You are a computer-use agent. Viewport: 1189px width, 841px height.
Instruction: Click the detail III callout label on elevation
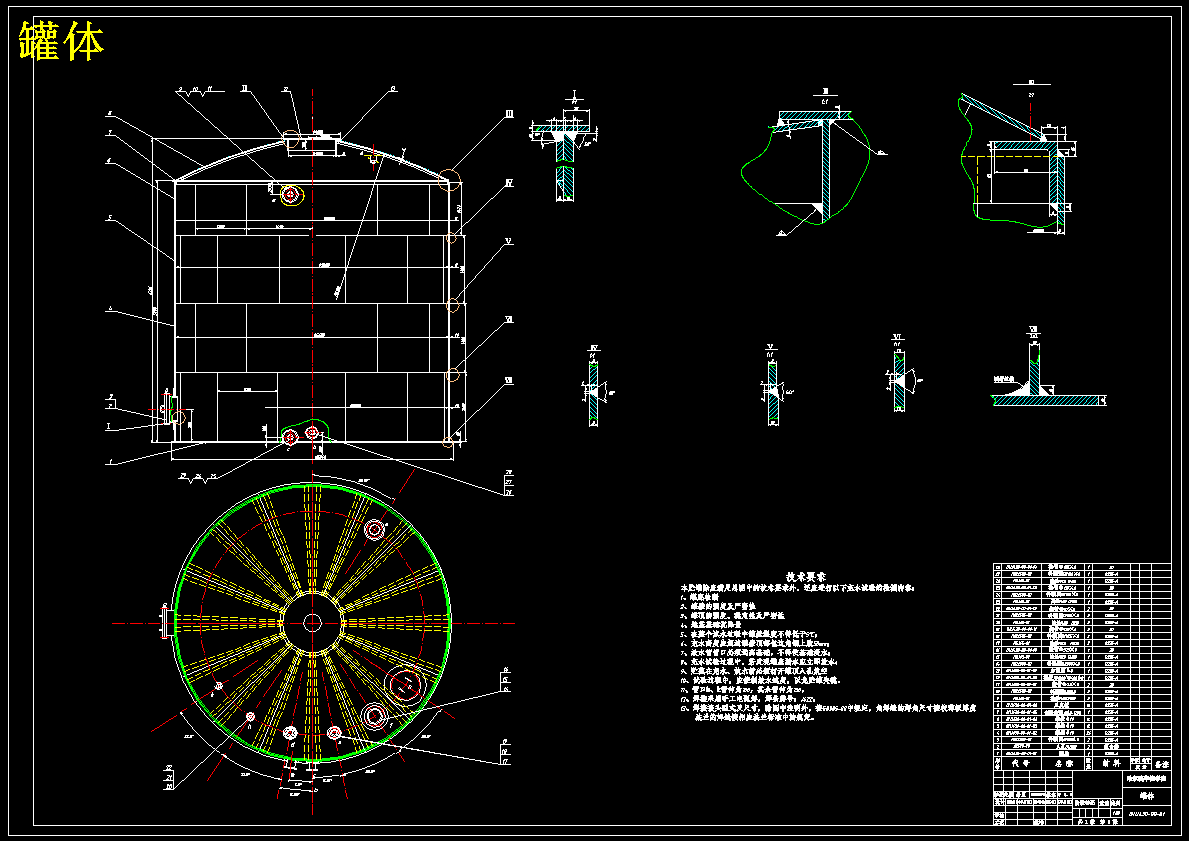[x=510, y=114]
